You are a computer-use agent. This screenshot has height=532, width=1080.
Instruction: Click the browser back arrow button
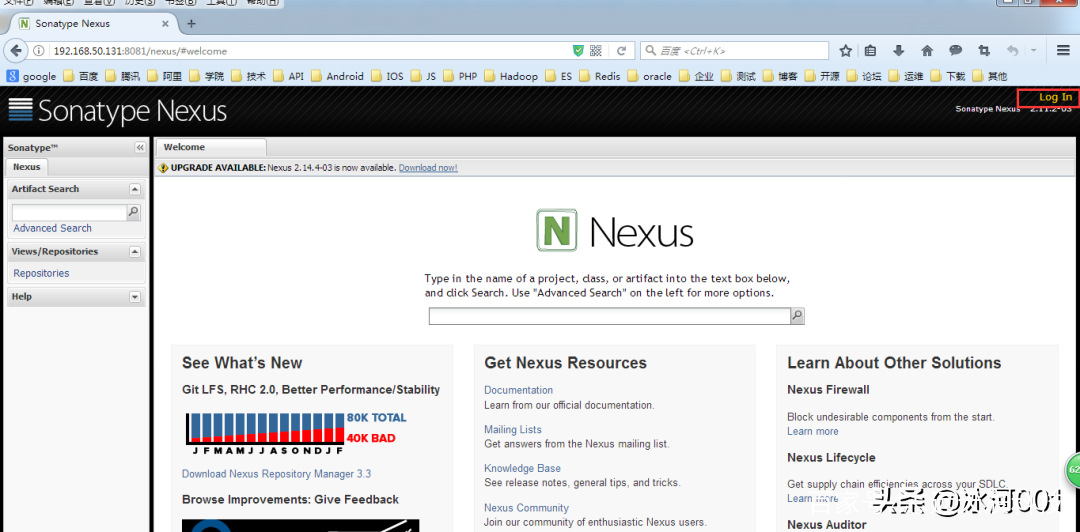[x=16, y=50]
